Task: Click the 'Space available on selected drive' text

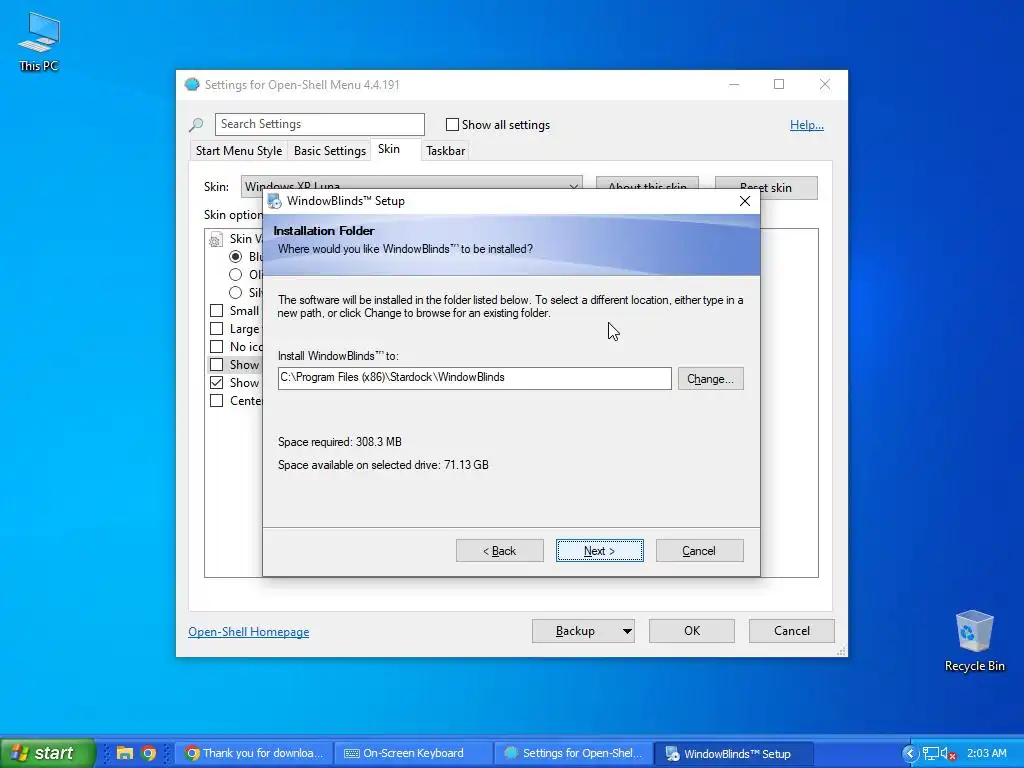Action: pyautogui.click(x=383, y=465)
